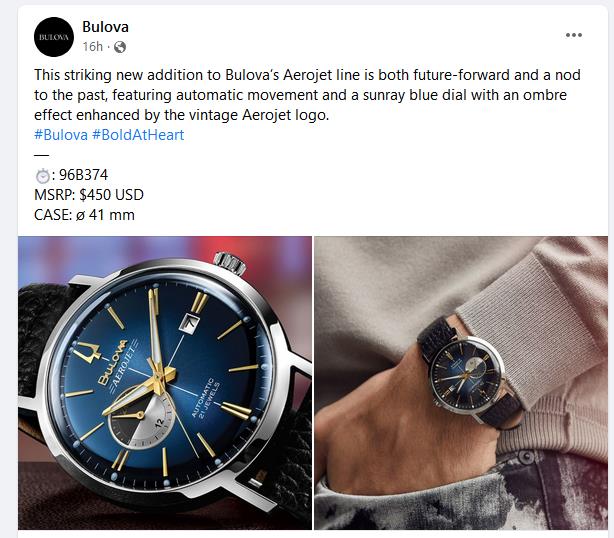Click the stopwatch emoji before 96B374

(42, 175)
